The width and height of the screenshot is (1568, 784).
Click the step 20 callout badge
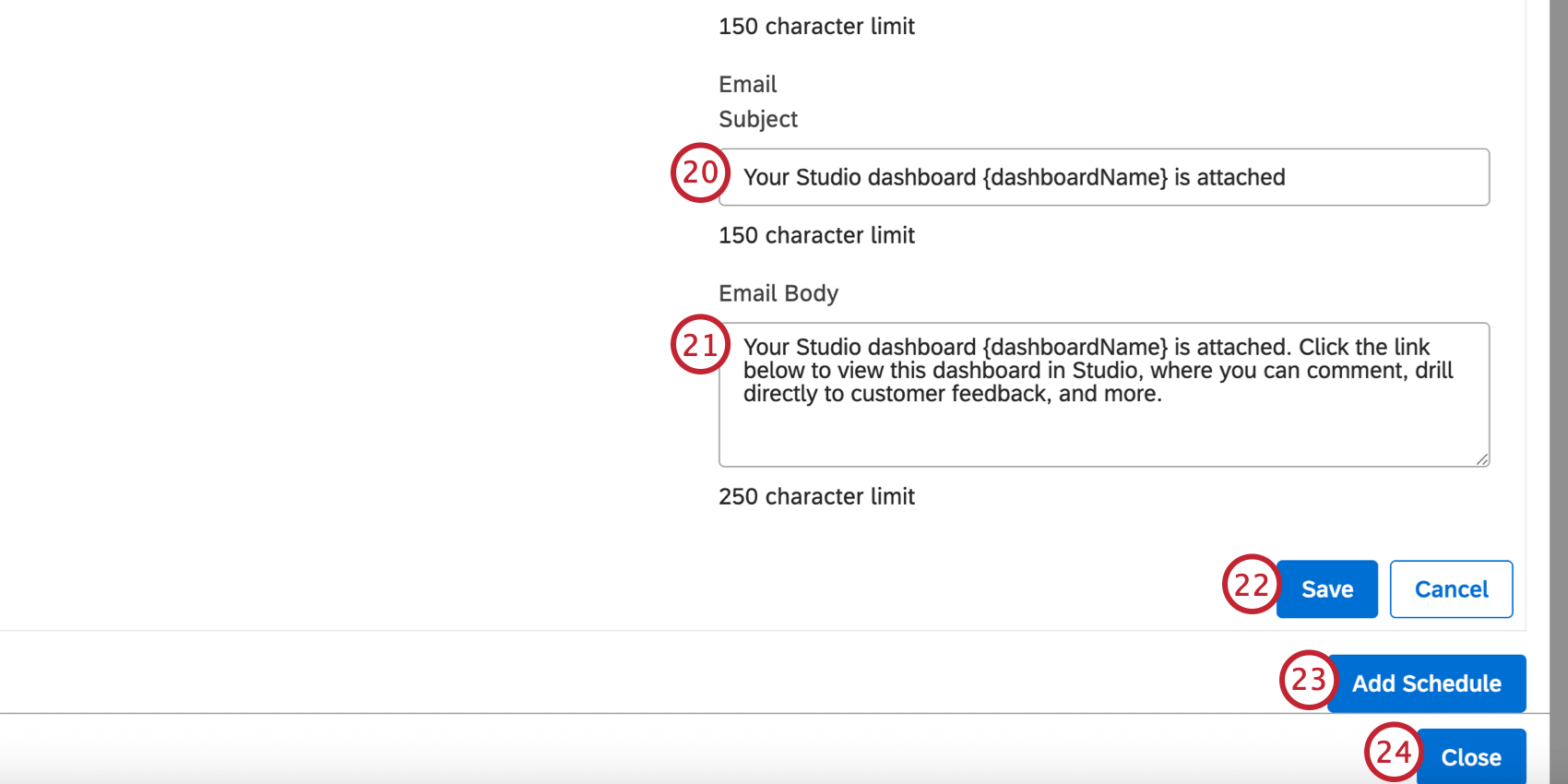[x=700, y=172]
